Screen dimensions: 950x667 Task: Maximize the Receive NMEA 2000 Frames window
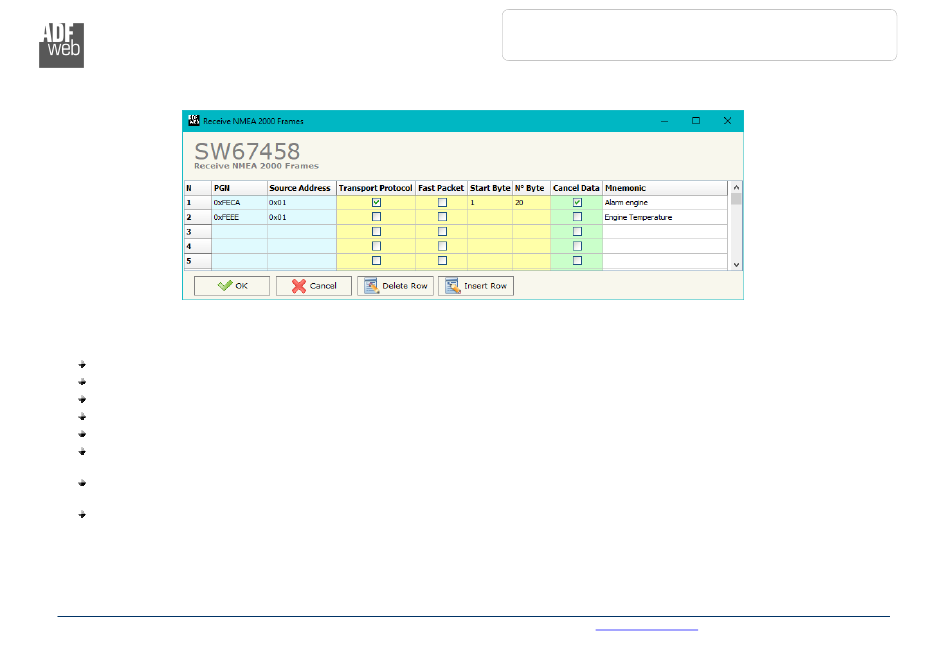point(696,121)
